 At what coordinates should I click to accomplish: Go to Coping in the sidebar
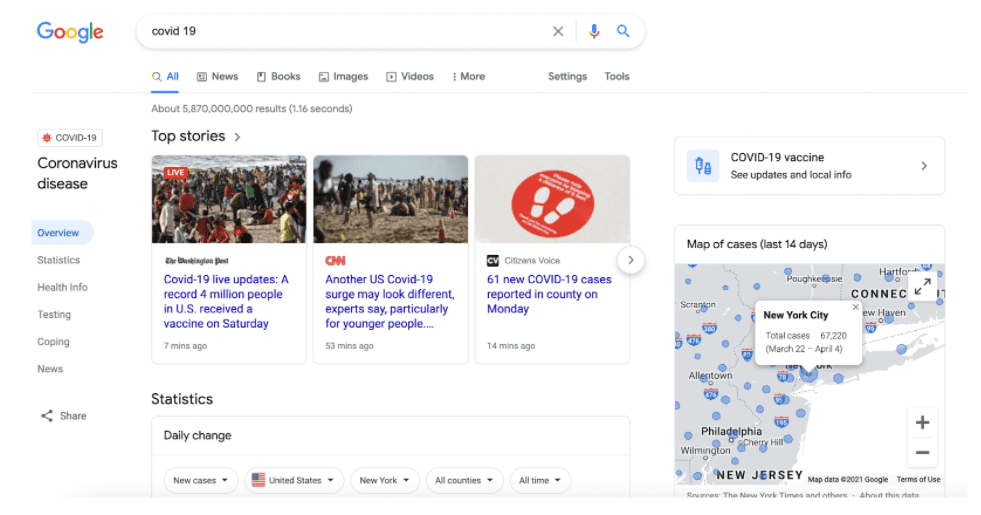pos(53,342)
